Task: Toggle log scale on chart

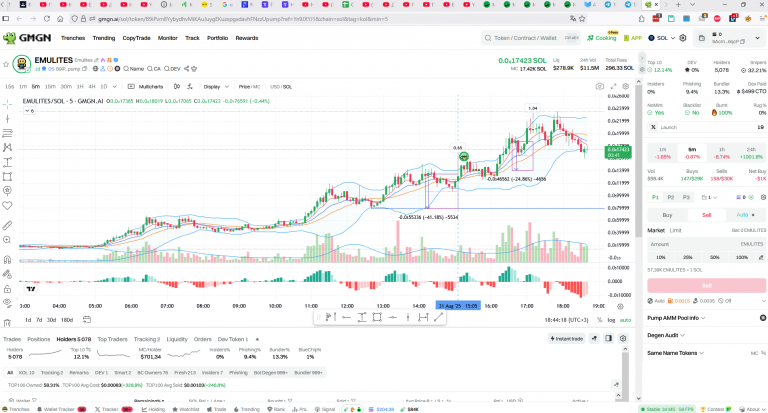Action: pyautogui.click(x=611, y=320)
